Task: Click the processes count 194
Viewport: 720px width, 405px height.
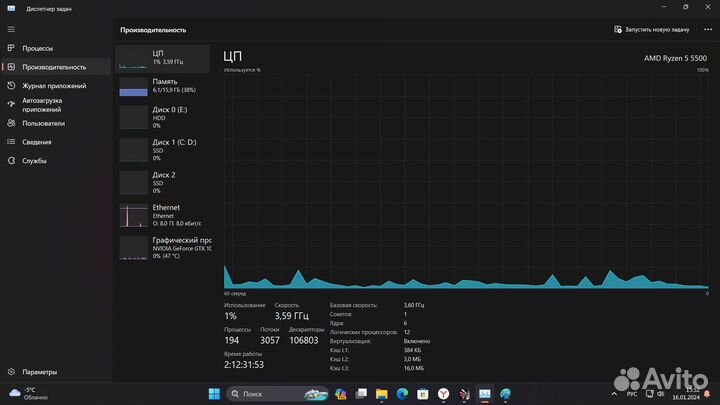Action: (231, 340)
